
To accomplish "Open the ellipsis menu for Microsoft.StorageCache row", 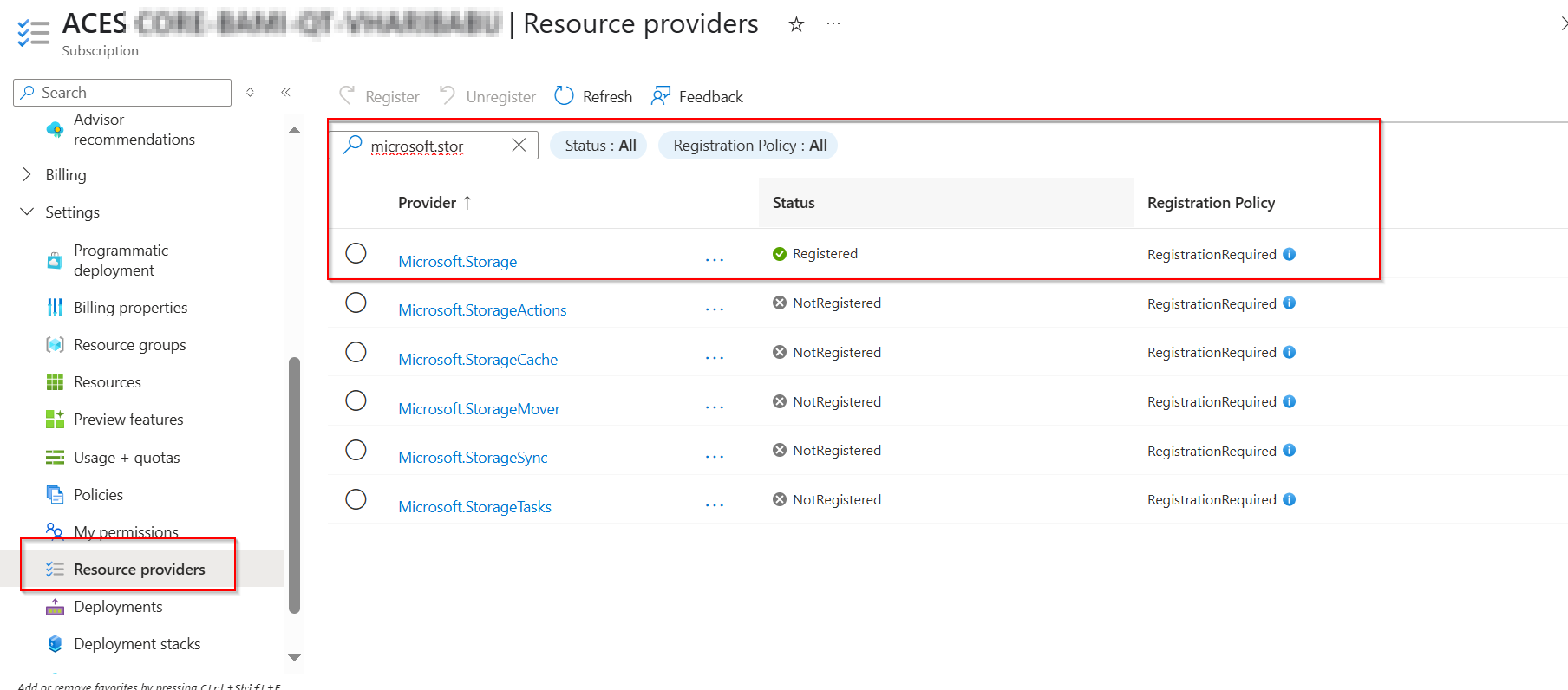I will 715,358.
